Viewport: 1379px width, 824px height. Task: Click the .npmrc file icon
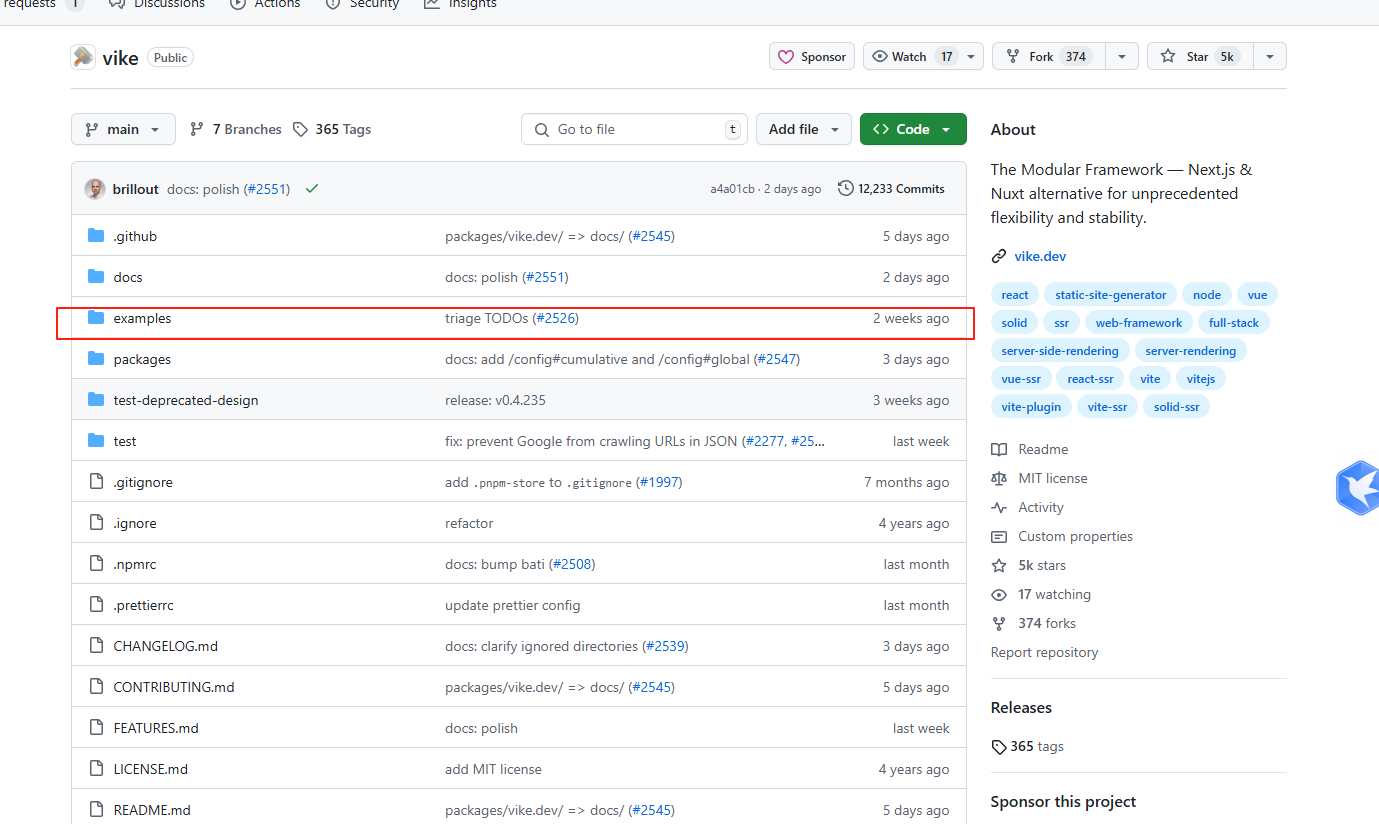(96, 564)
